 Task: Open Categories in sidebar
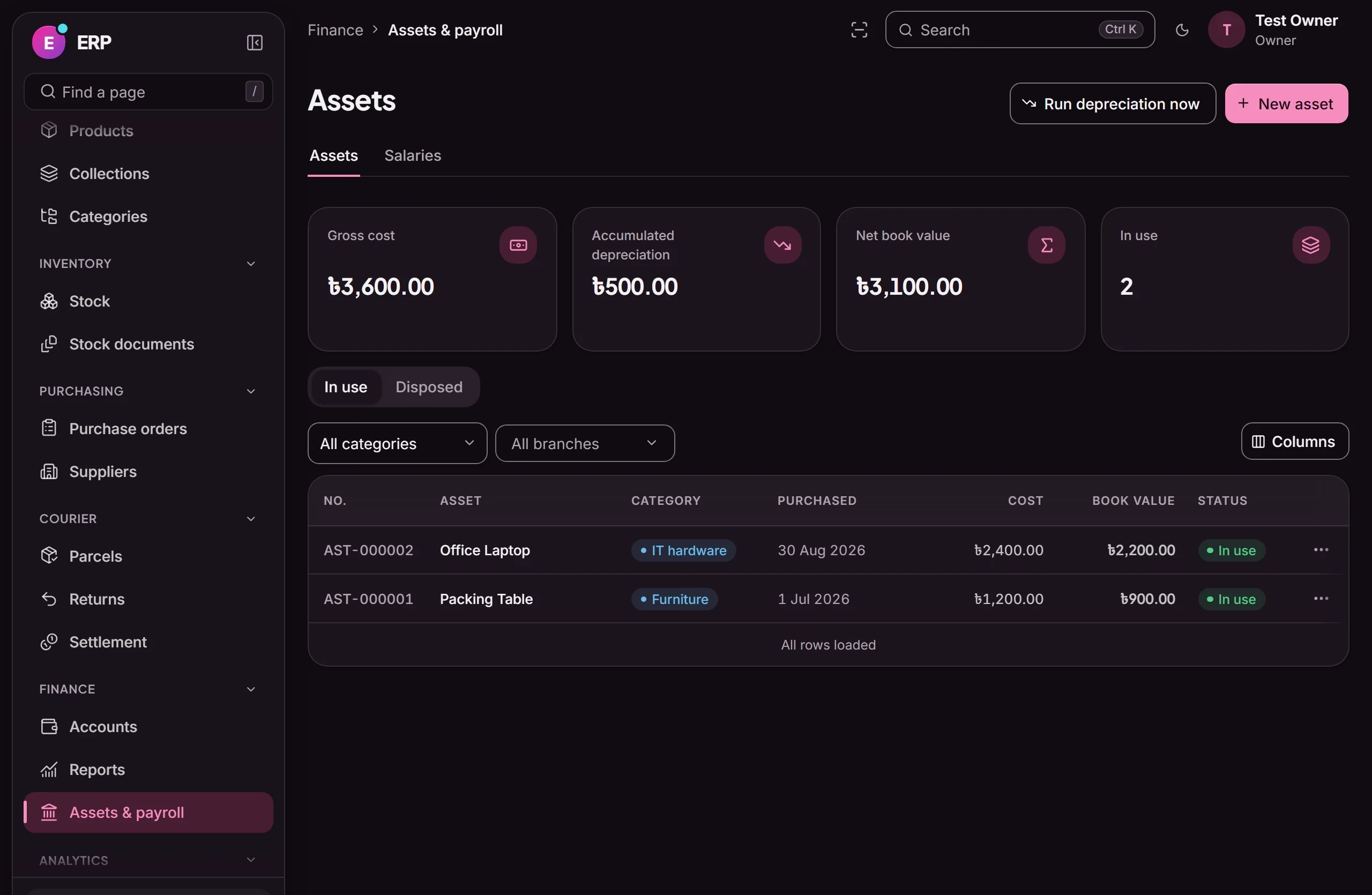pos(148,216)
